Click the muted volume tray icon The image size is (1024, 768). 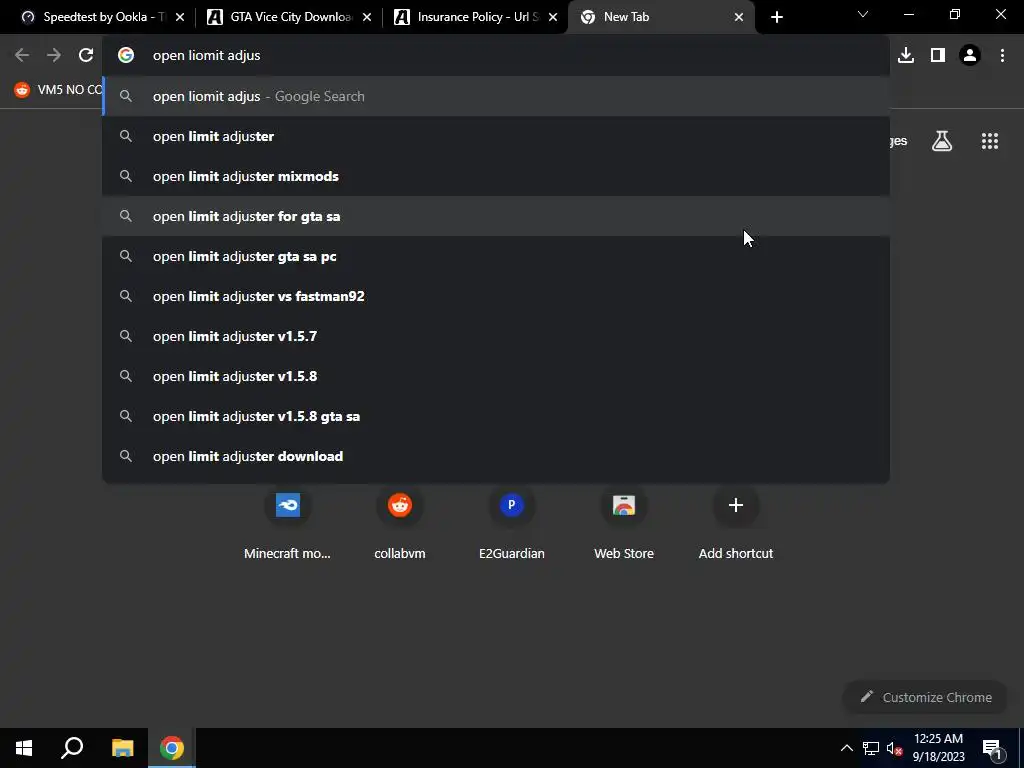point(895,748)
